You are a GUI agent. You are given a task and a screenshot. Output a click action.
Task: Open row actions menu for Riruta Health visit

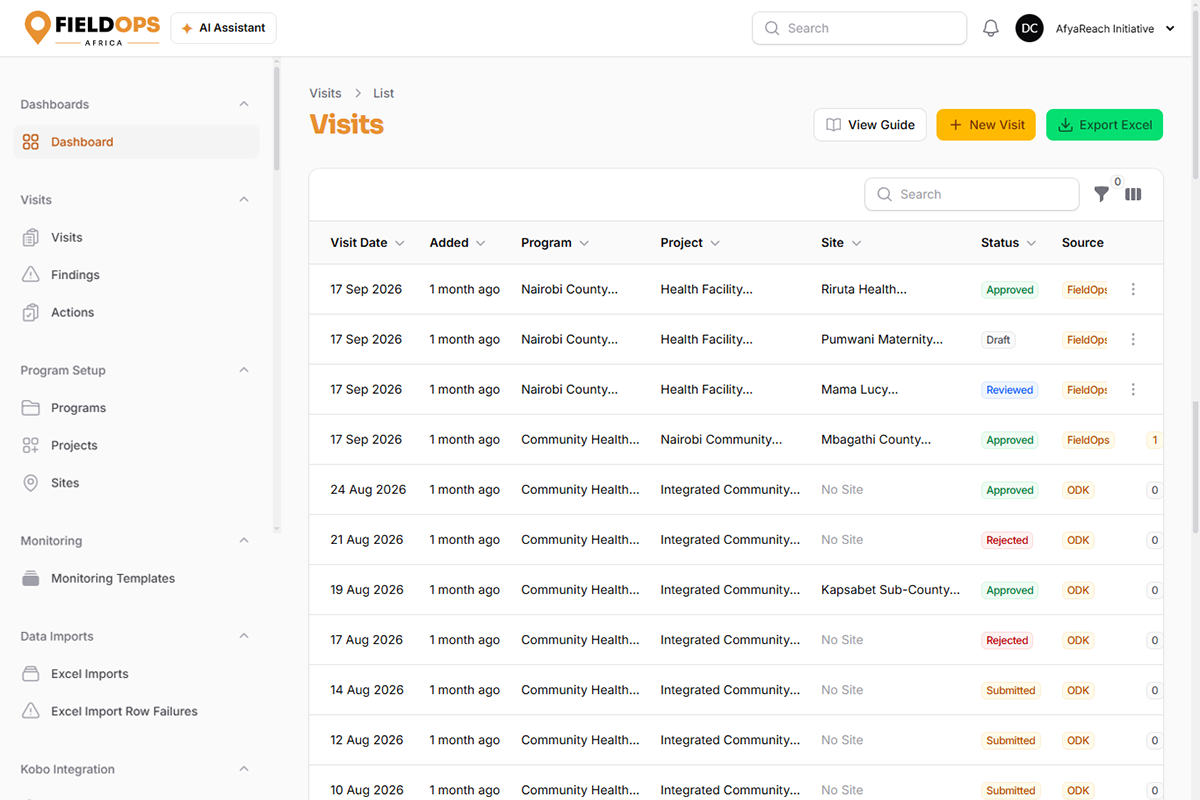[x=1133, y=290]
